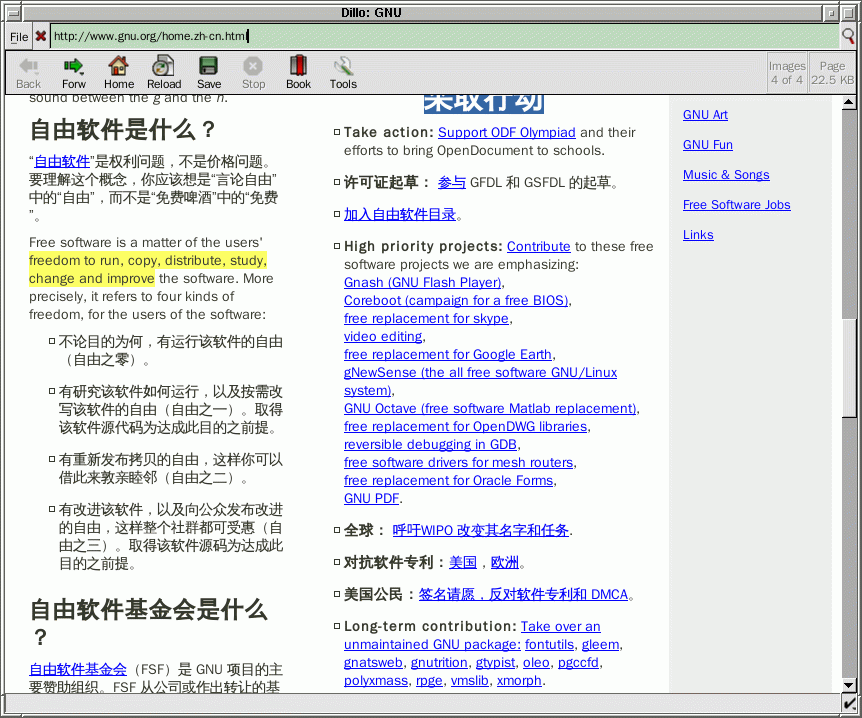
Task: Open the File menu
Action: [19, 37]
